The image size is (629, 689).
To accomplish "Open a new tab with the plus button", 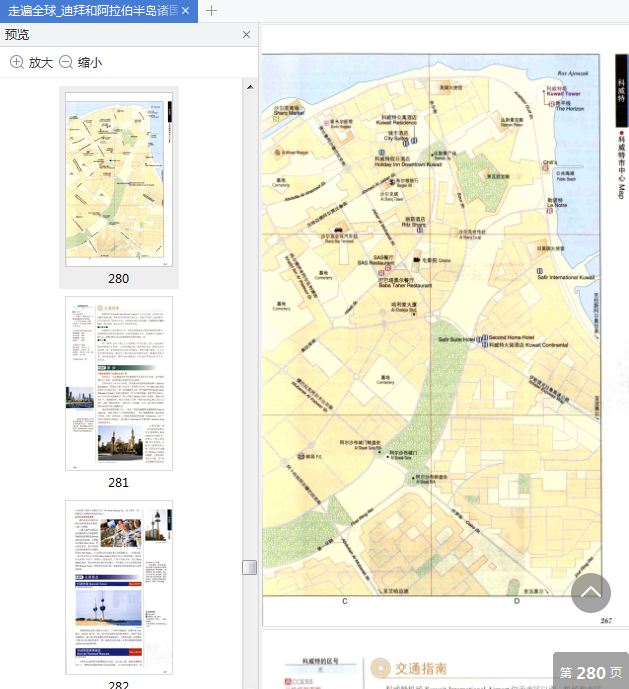I will [x=211, y=10].
